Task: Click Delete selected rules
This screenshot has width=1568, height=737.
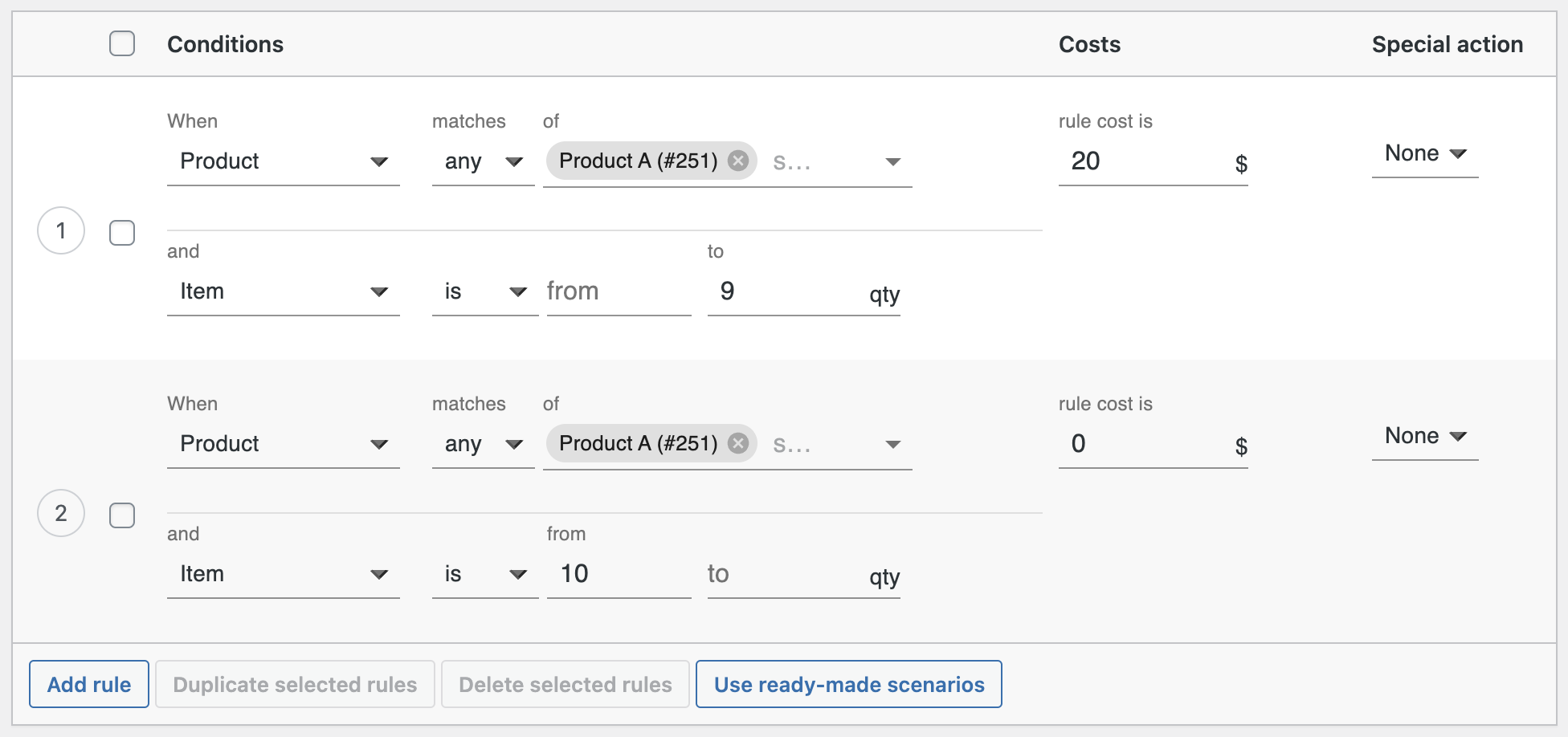Action: click(x=565, y=684)
